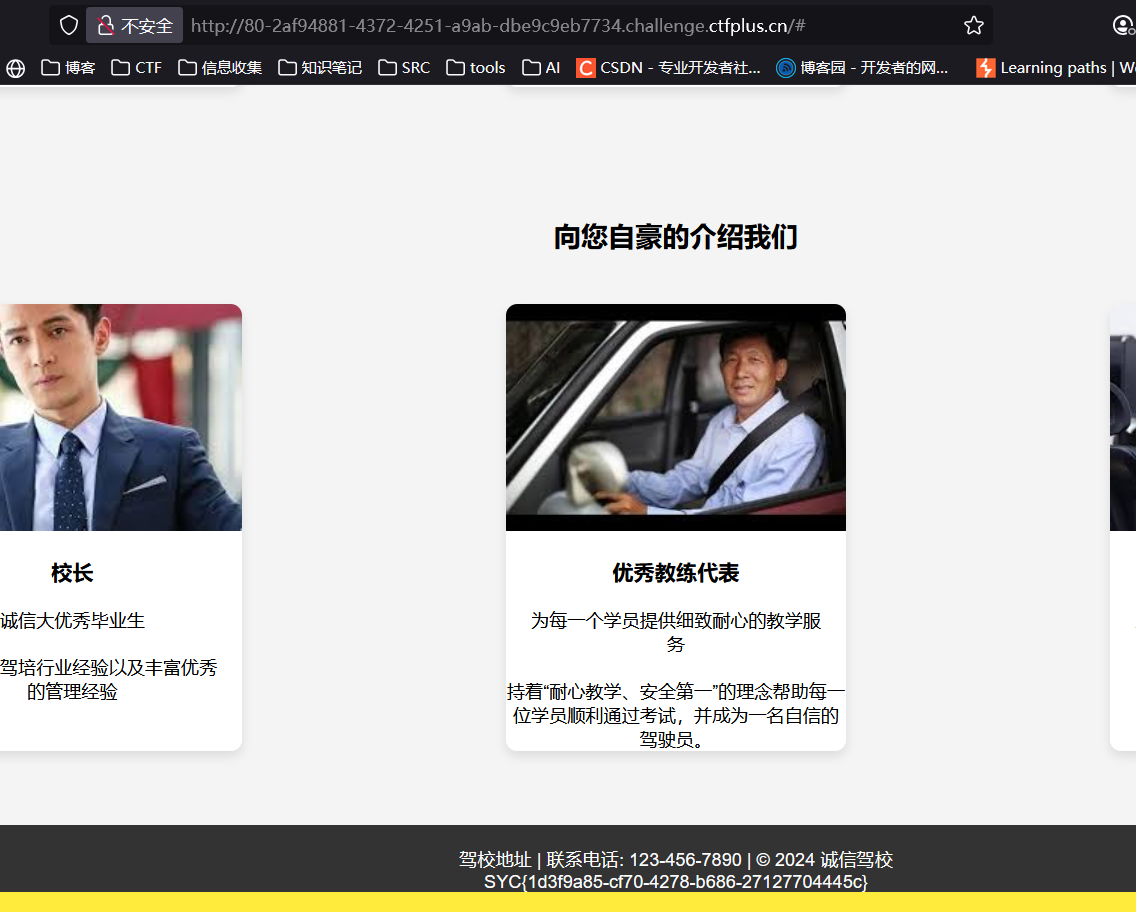
Task: Expand the 信息收集 bookmark folder
Action: (220, 68)
